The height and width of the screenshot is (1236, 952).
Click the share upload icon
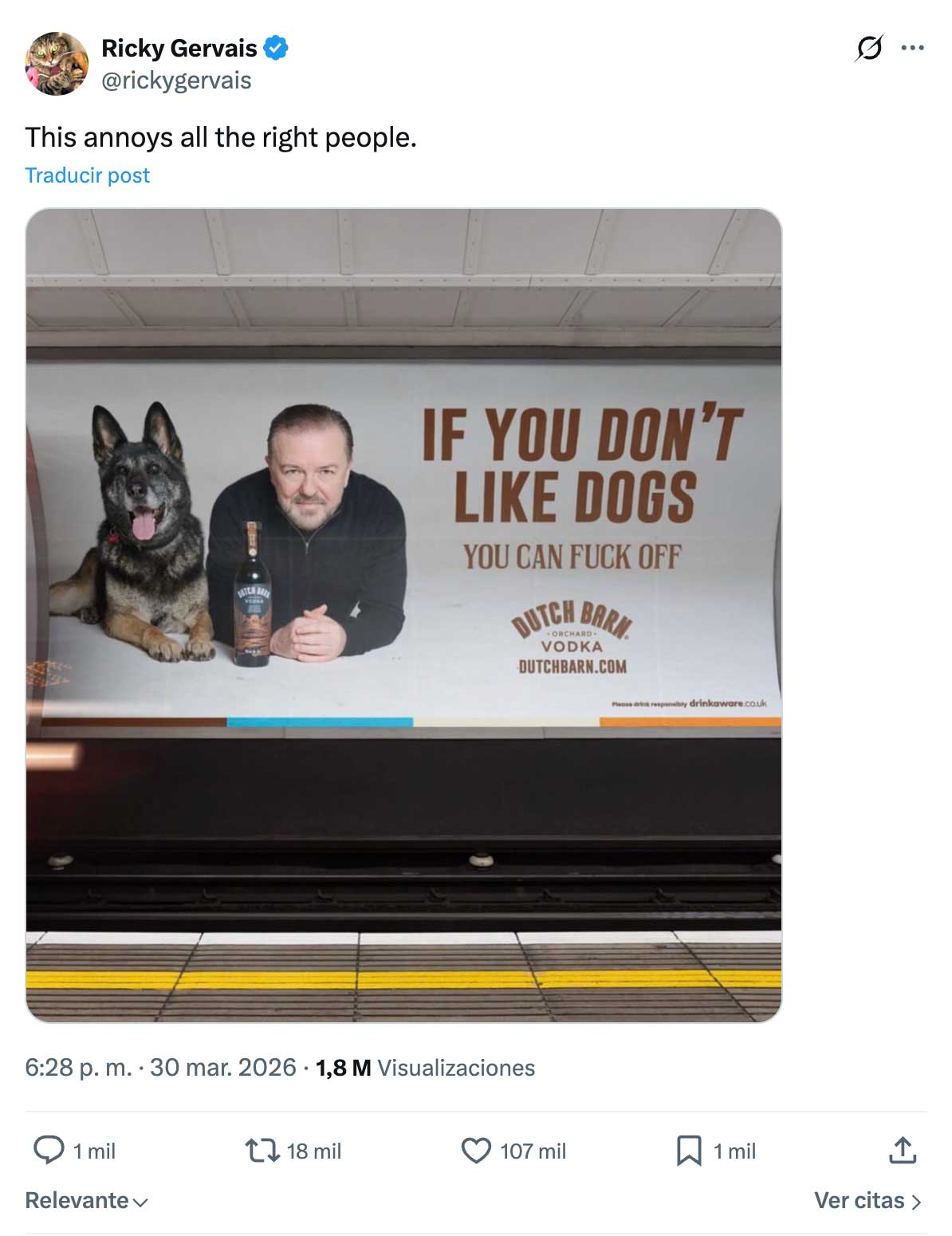[x=902, y=1150]
